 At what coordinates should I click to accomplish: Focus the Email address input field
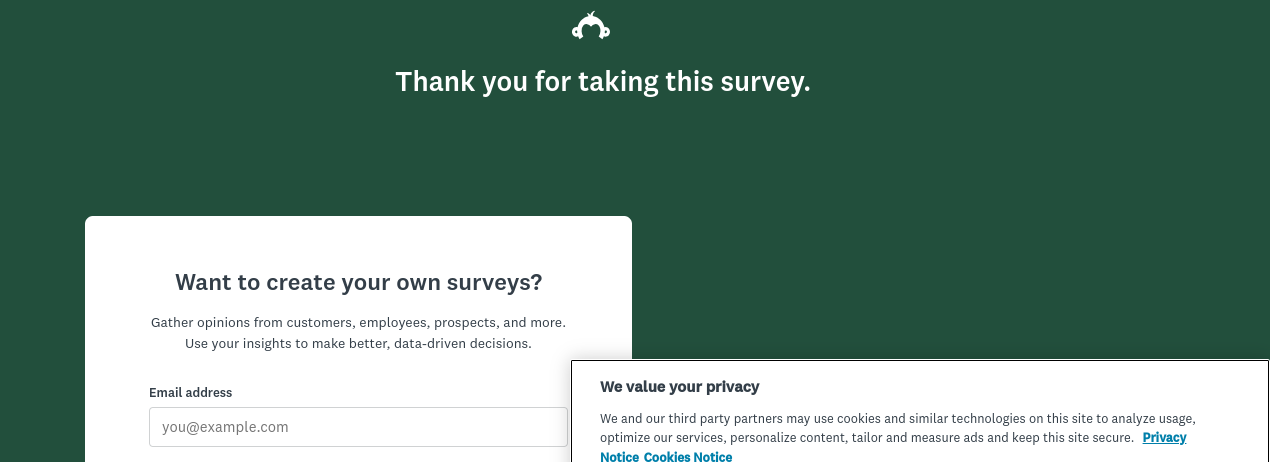click(x=358, y=427)
